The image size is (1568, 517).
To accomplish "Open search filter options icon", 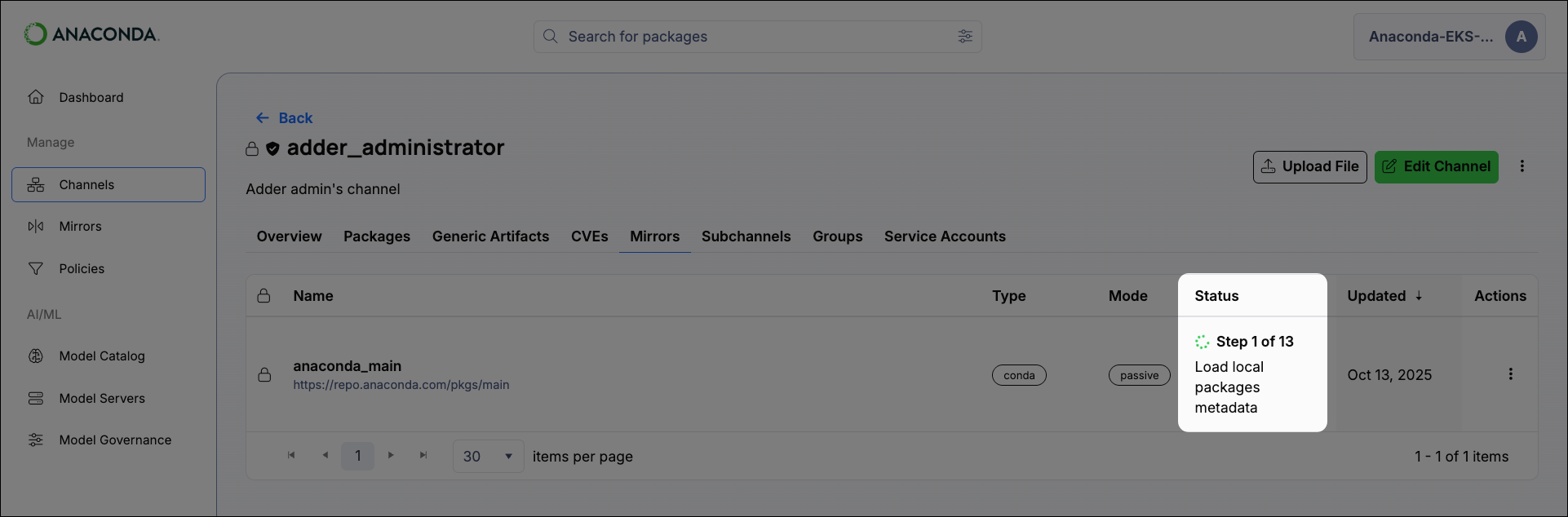I will click(x=965, y=37).
